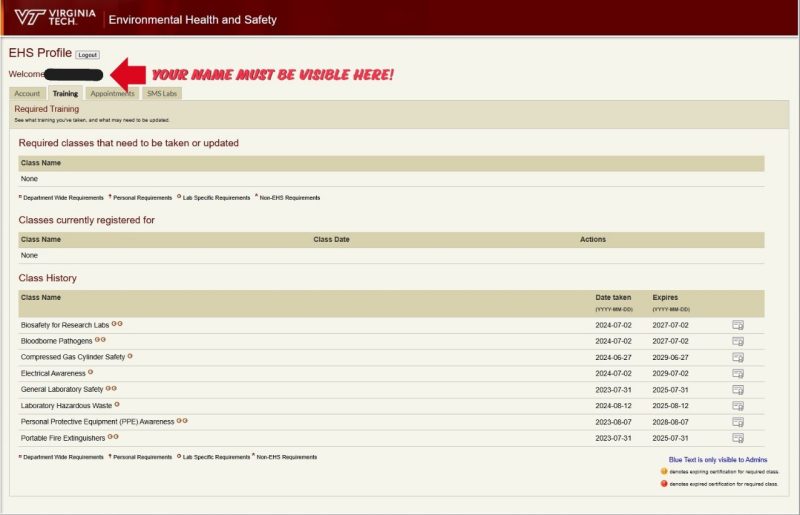Screen dimensions: 800x515
Task: Click Portable Fire Extinguishers class name
Action: pyautogui.click(x=63, y=438)
